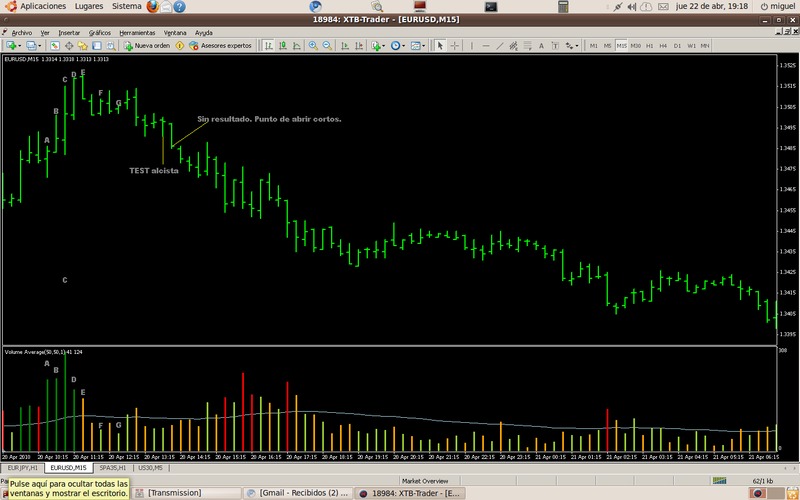Click the TEST alcista chart label

coord(154,171)
